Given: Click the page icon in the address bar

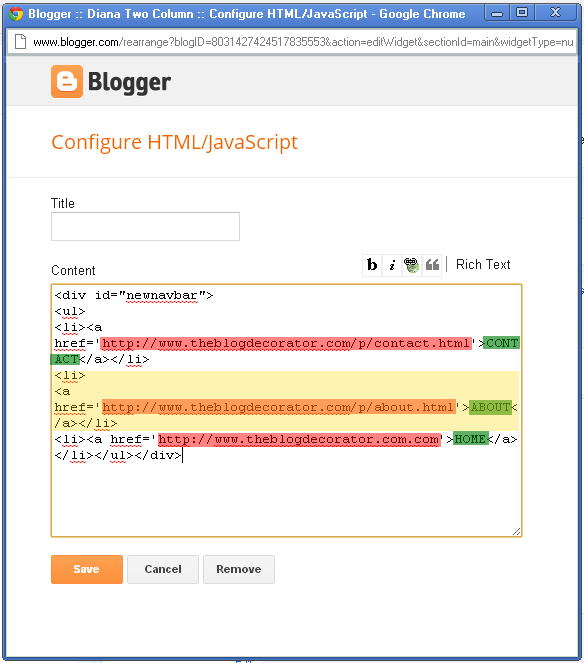Looking at the screenshot, I should [20, 42].
